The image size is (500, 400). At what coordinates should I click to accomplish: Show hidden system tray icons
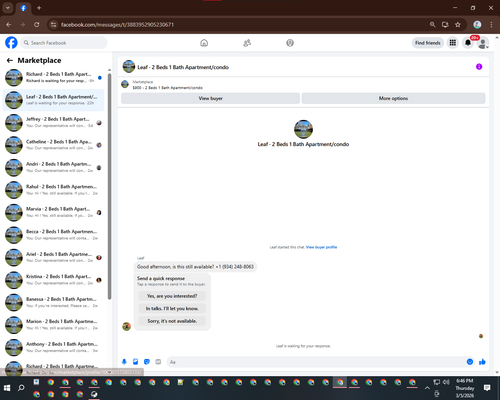(x=427, y=388)
